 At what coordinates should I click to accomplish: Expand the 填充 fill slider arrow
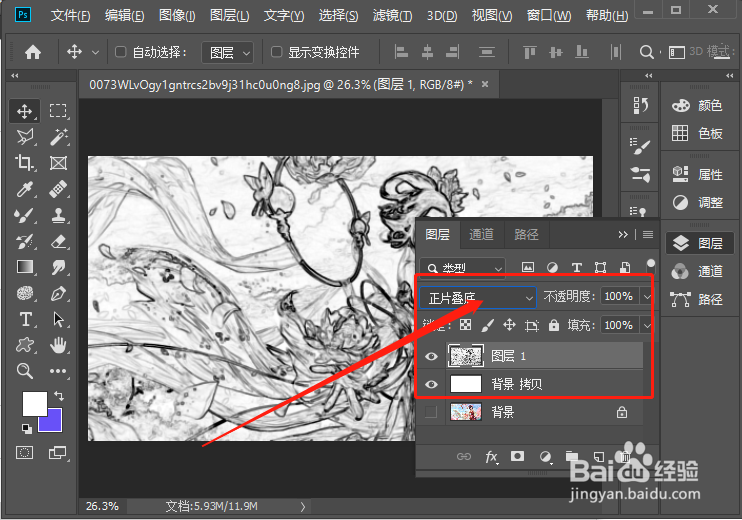pos(646,326)
